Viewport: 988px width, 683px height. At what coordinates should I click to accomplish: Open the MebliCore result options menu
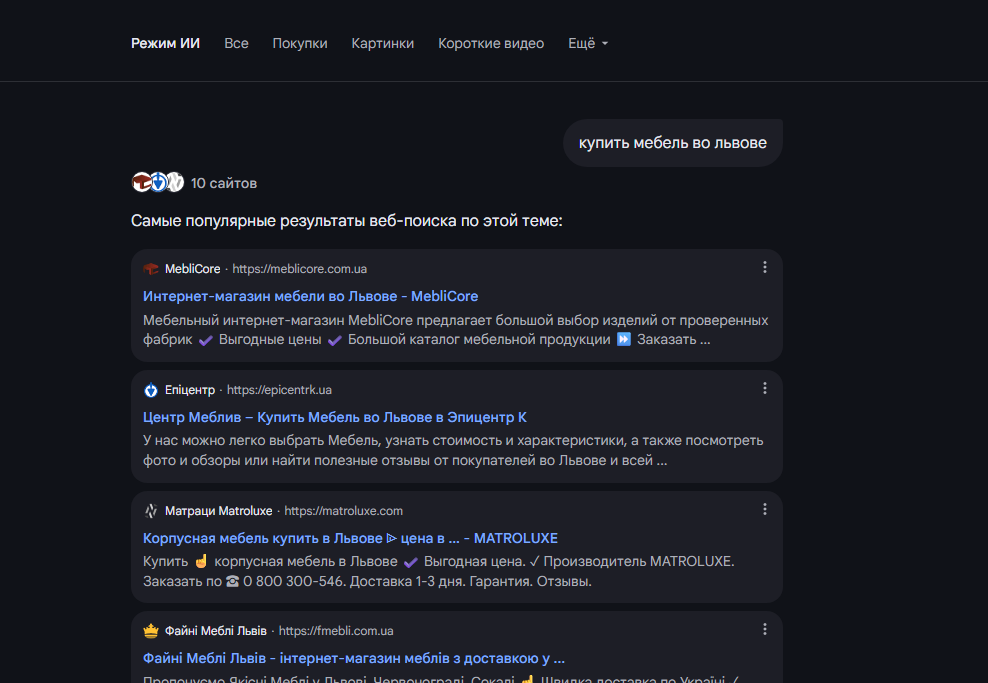pyautogui.click(x=765, y=267)
